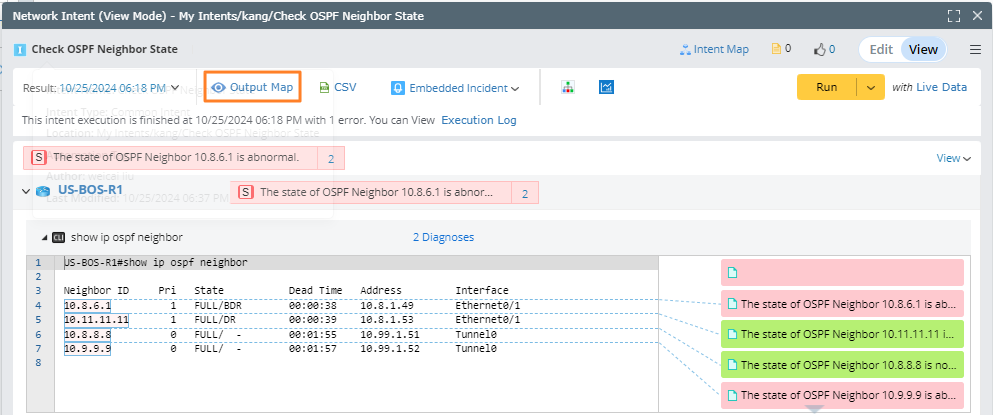This screenshot has height=415, width=993.
Task: Export results via CSV button
Action: click(x=338, y=87)
